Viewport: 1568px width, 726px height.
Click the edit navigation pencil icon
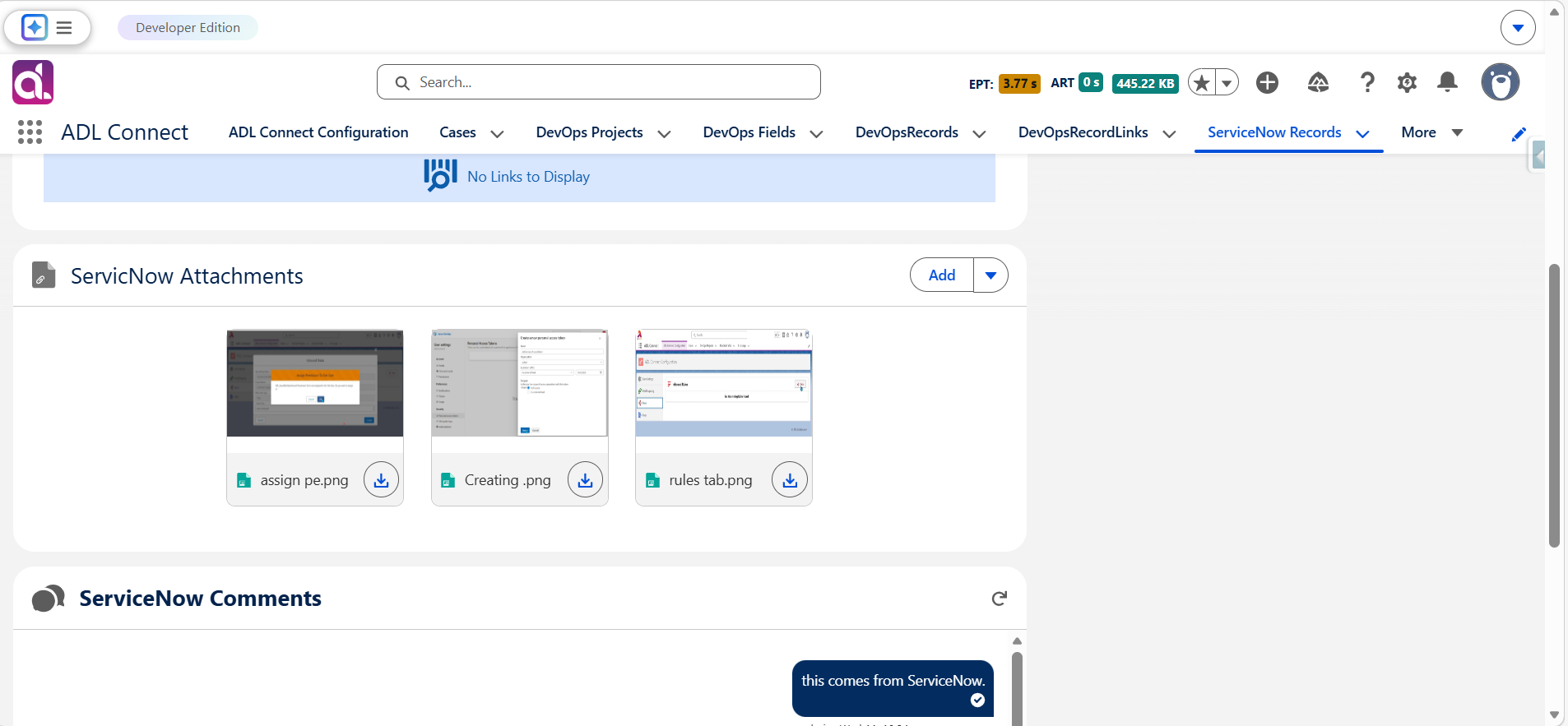click(x=1519, y=134)
